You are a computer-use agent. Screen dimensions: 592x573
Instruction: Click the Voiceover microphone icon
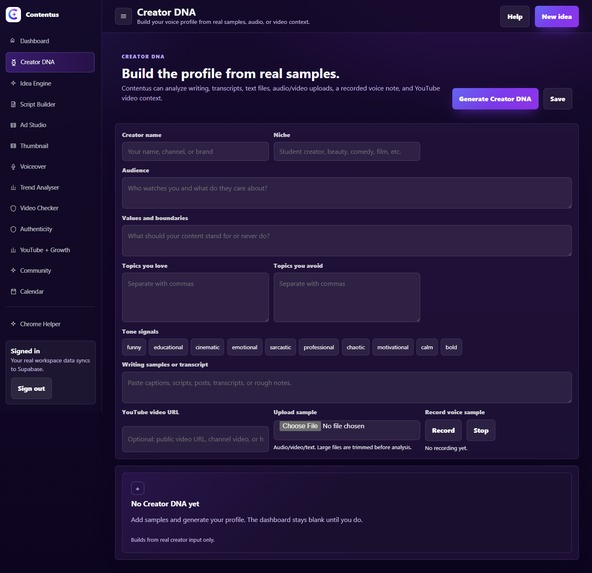click(x=13, y=166)
